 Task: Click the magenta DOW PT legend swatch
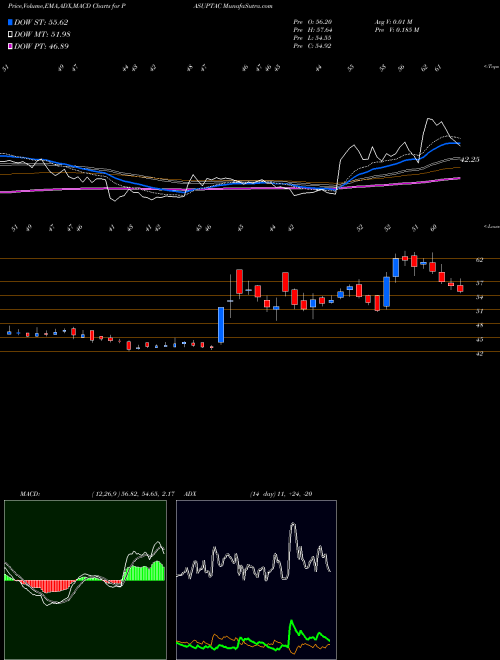[11, 46]
